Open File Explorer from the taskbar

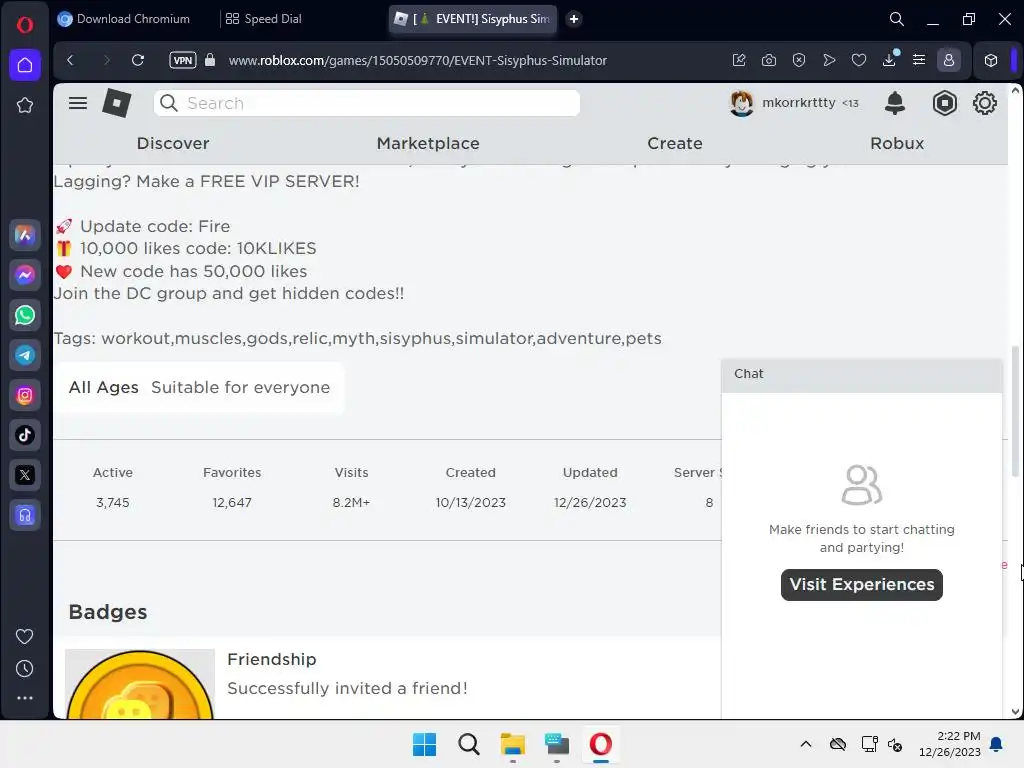click(x=513, y=744)
